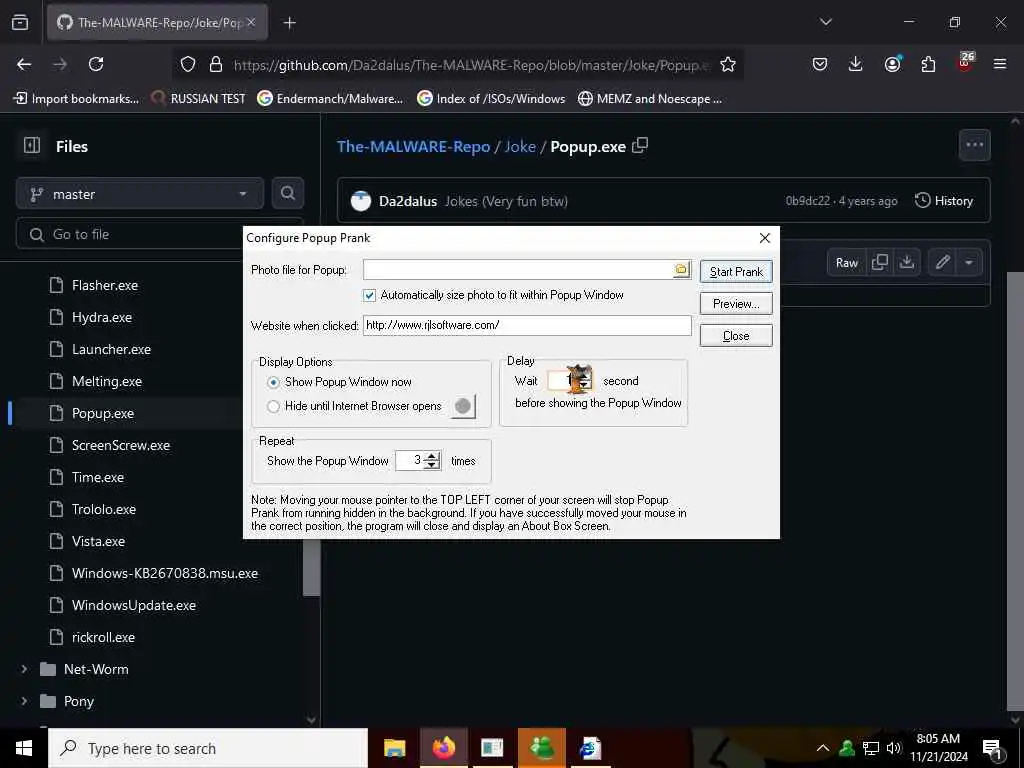This screenshot has width=1024, height=768.
Task: Open the Firefox extensions puzzle icon
Action: click(x=928, y=64)
